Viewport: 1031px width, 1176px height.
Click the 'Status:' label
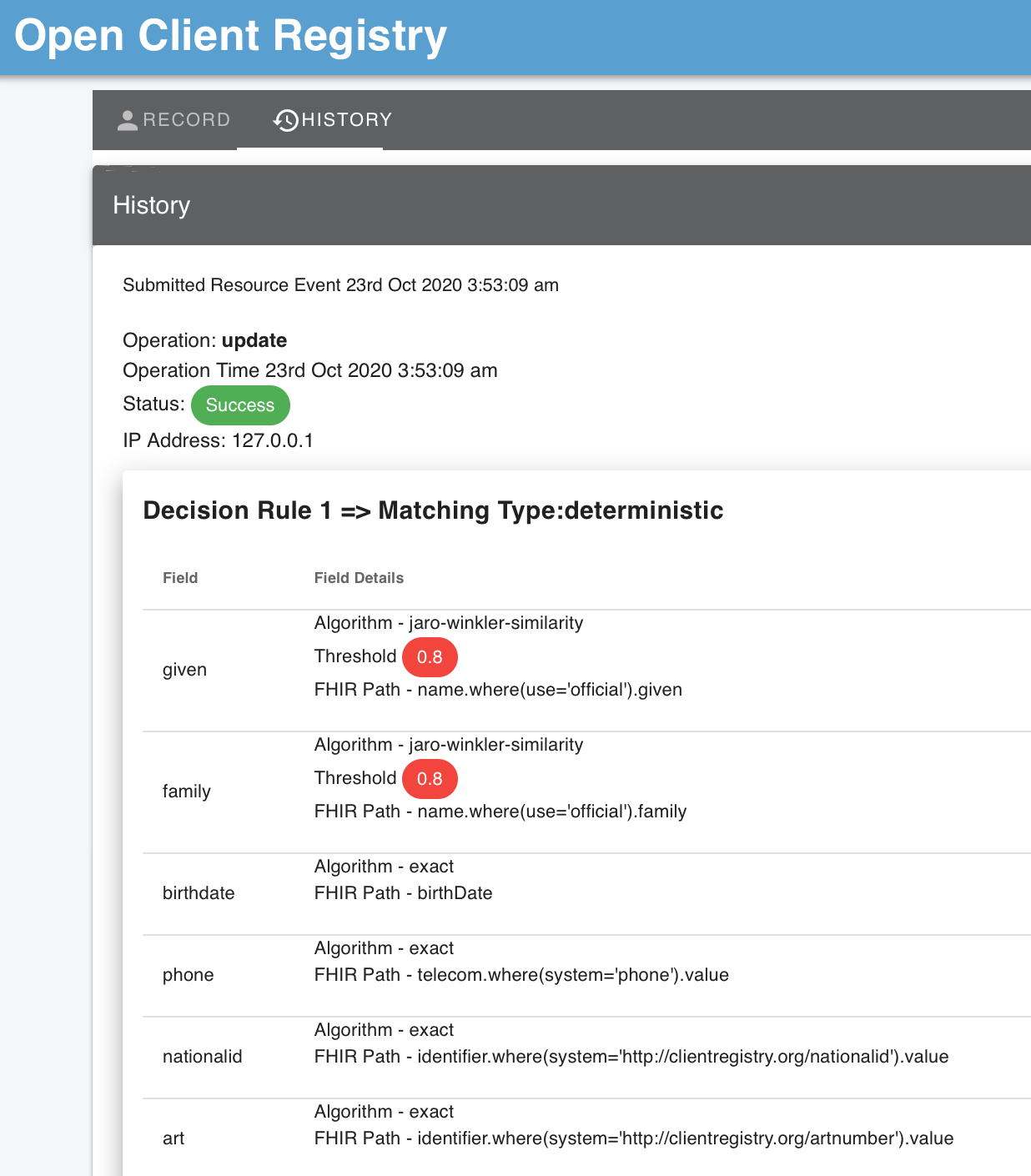point(153,404)
